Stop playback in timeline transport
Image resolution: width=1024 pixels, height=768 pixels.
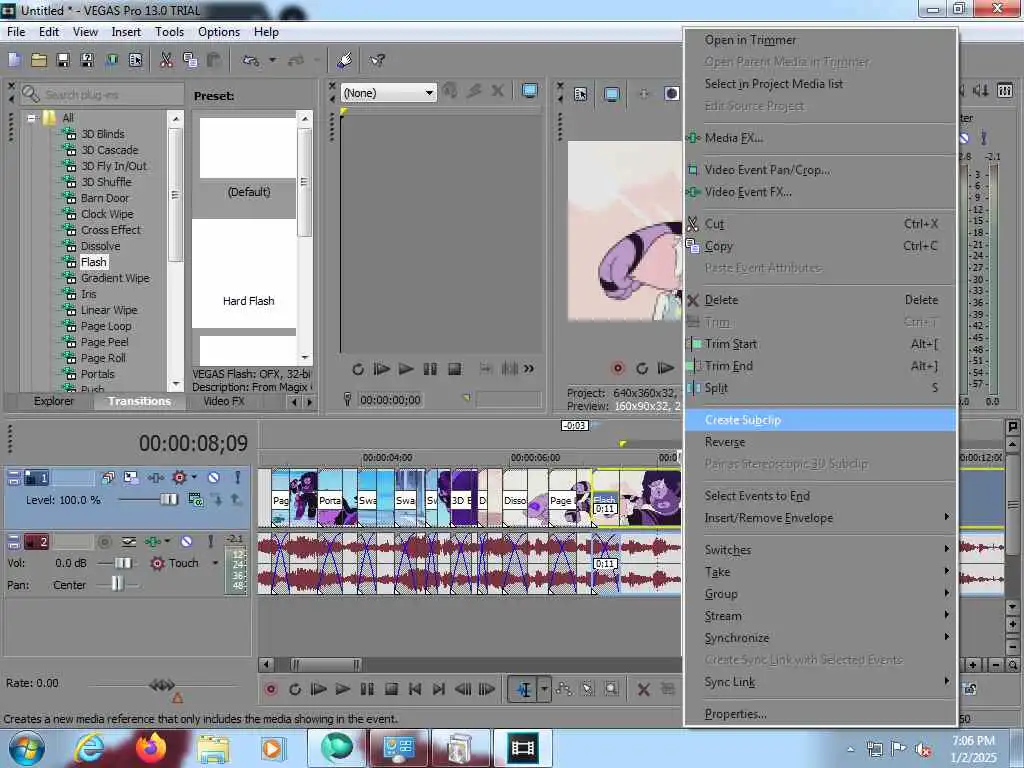coord(391,689)
